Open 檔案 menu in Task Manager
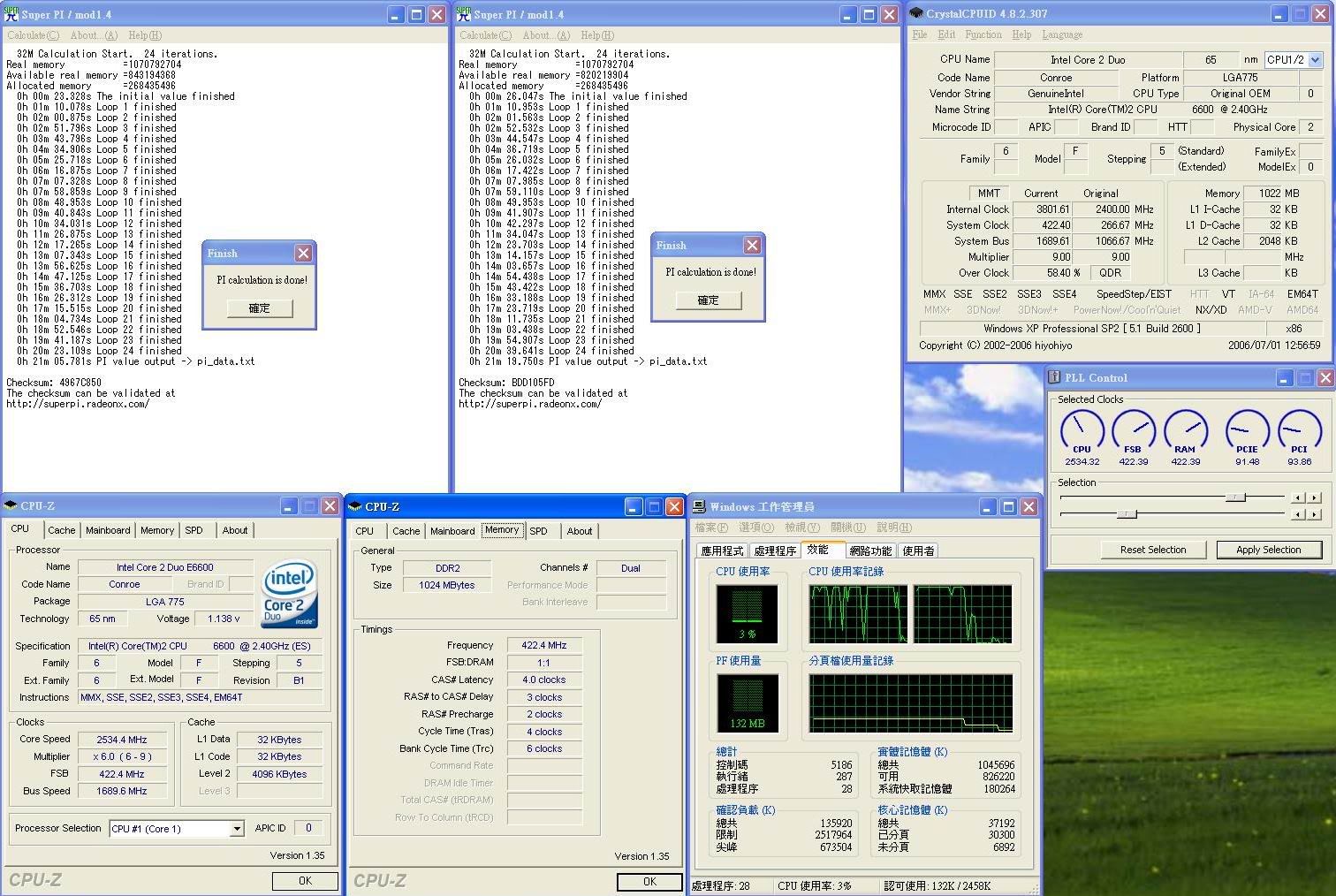Image resolution: width=1336 pixels, height=896 pixels. [711, 528]
